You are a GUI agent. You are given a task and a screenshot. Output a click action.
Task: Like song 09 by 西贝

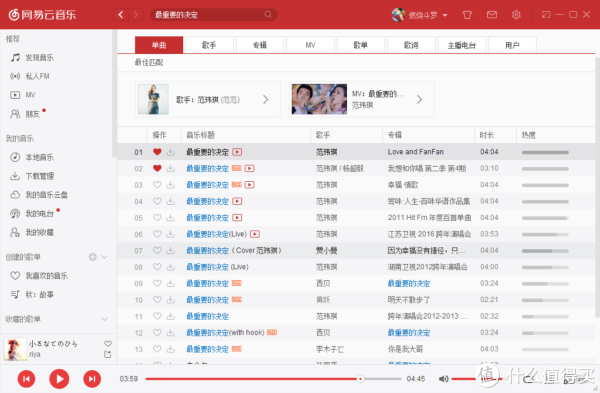pyautogui.click(x=157, y=283)
